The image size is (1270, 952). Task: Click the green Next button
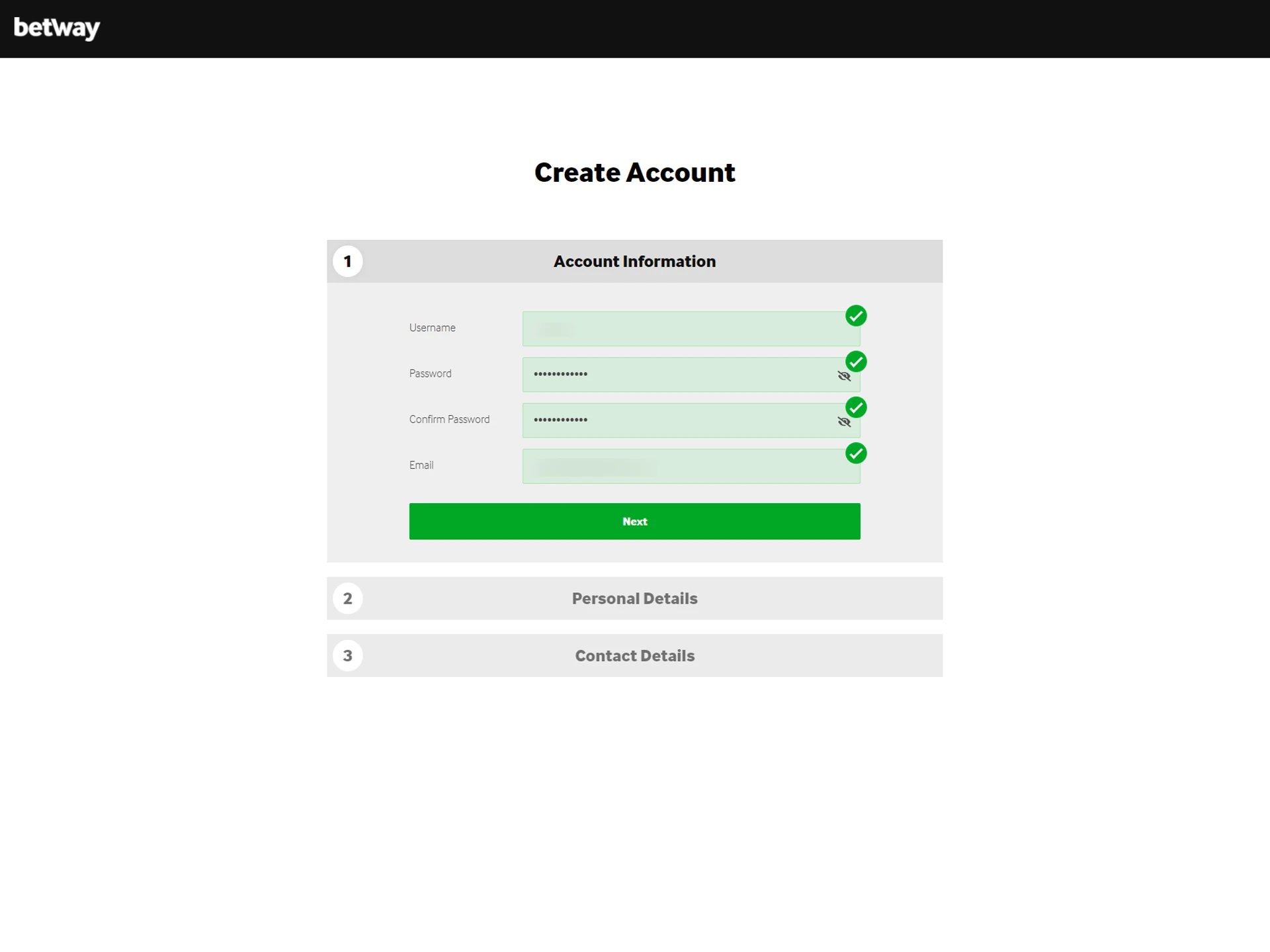[x=635, y=521]
